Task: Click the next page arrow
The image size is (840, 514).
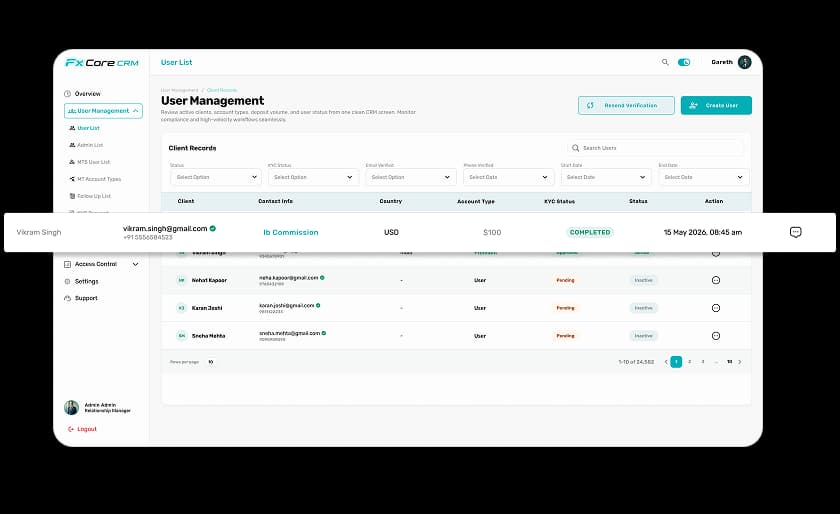Action: [740, 362]
